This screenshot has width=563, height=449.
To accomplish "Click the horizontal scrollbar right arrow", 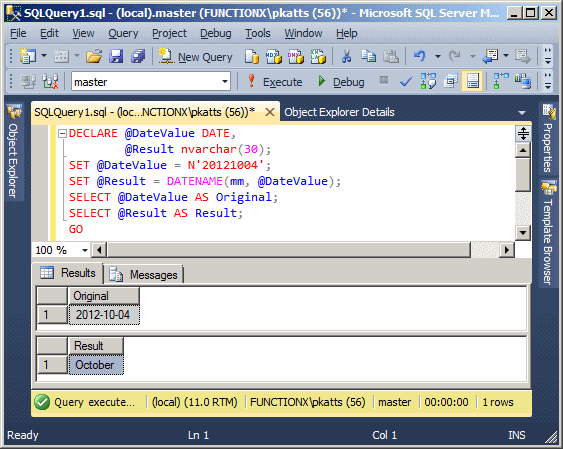I will click(507, 250).
